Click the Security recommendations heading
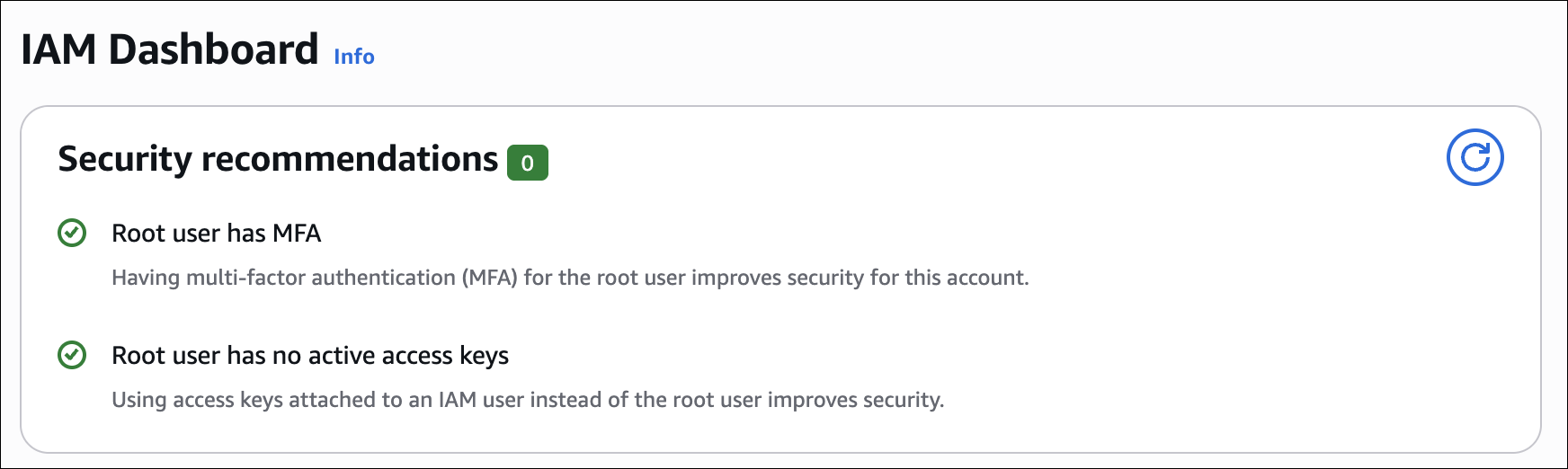Image resolution: width=1568 pixels, height=469 pixels. [278, 159]
